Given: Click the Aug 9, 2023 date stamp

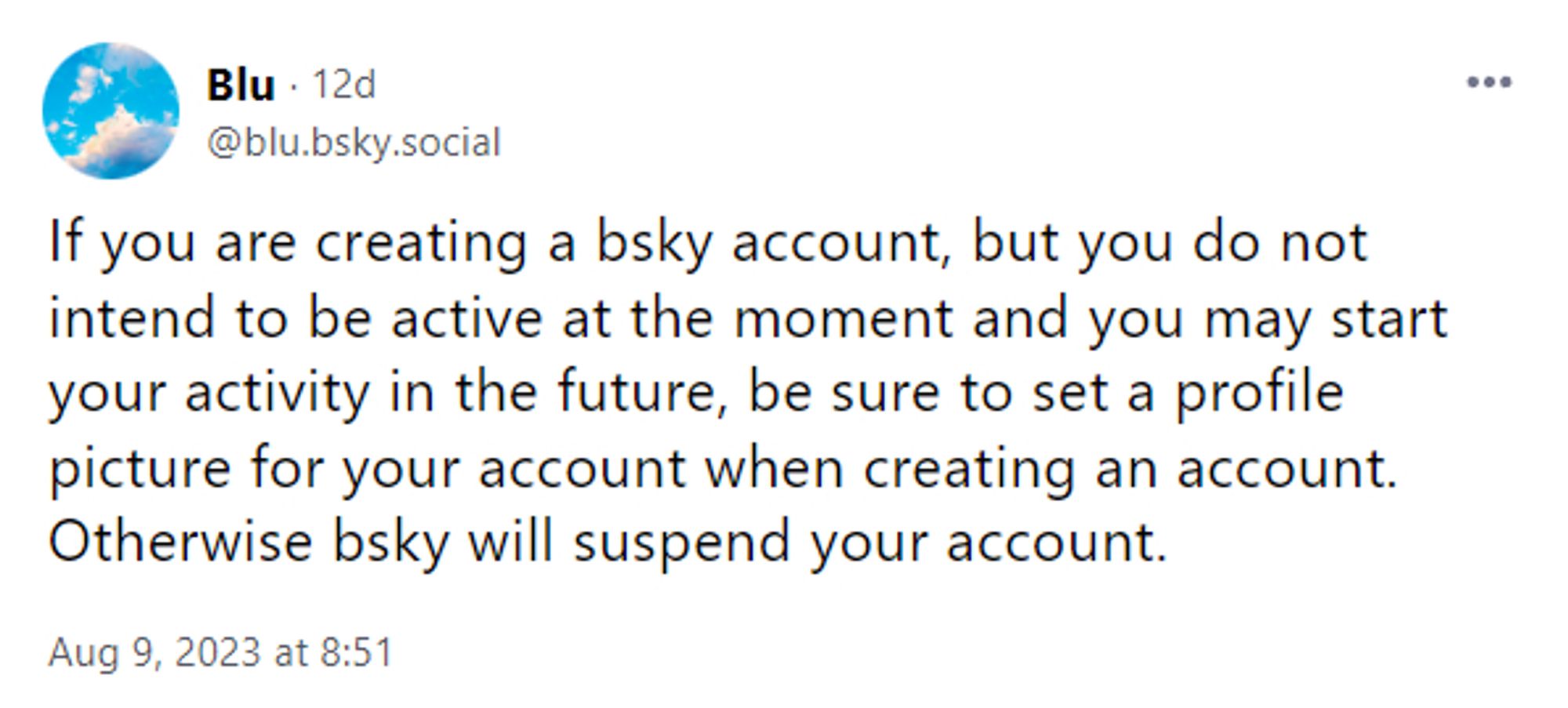Looking at the screenshot, I should [154, 653].
